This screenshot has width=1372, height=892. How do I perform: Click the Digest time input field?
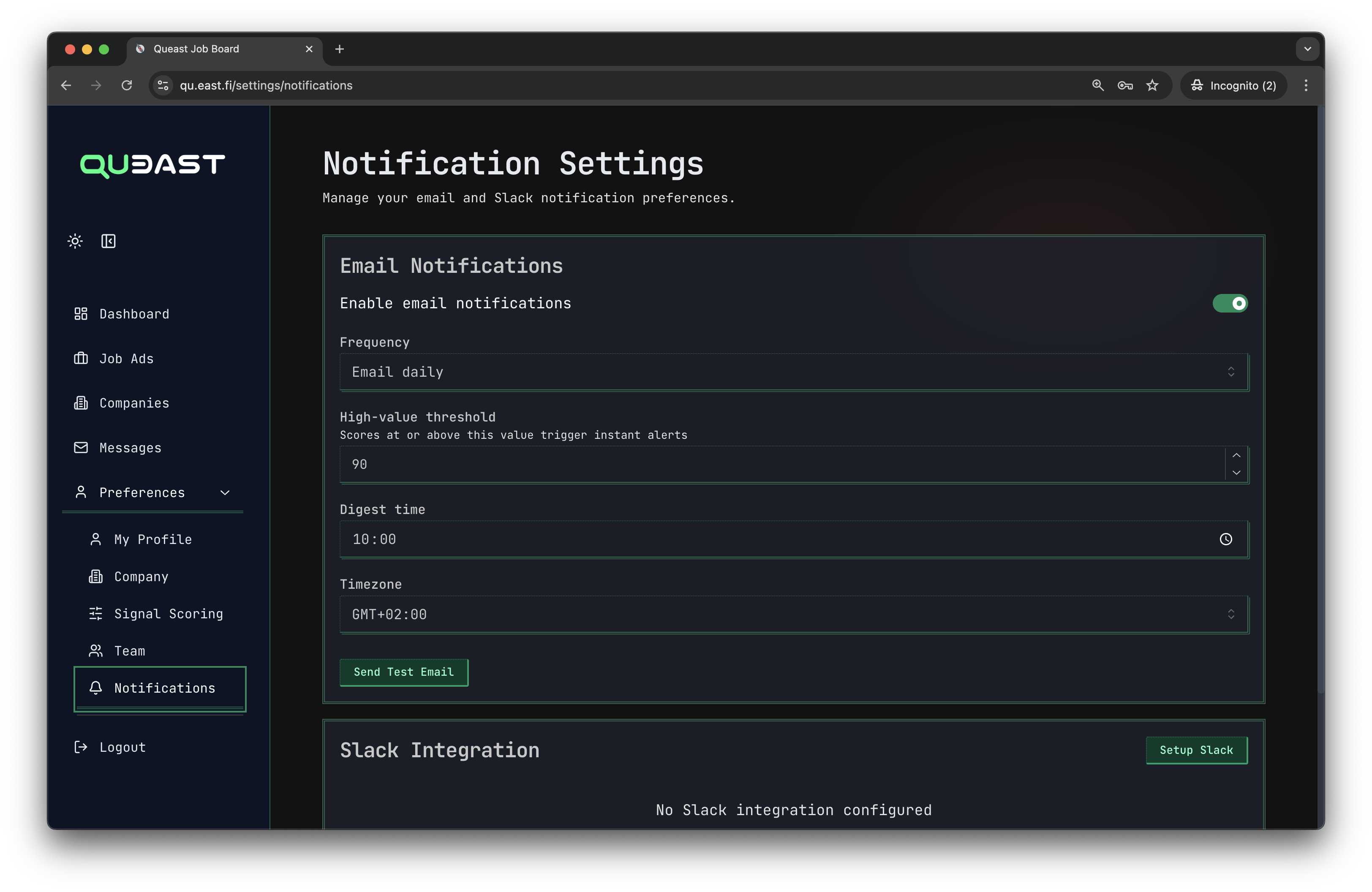click(x=692, y=539)
